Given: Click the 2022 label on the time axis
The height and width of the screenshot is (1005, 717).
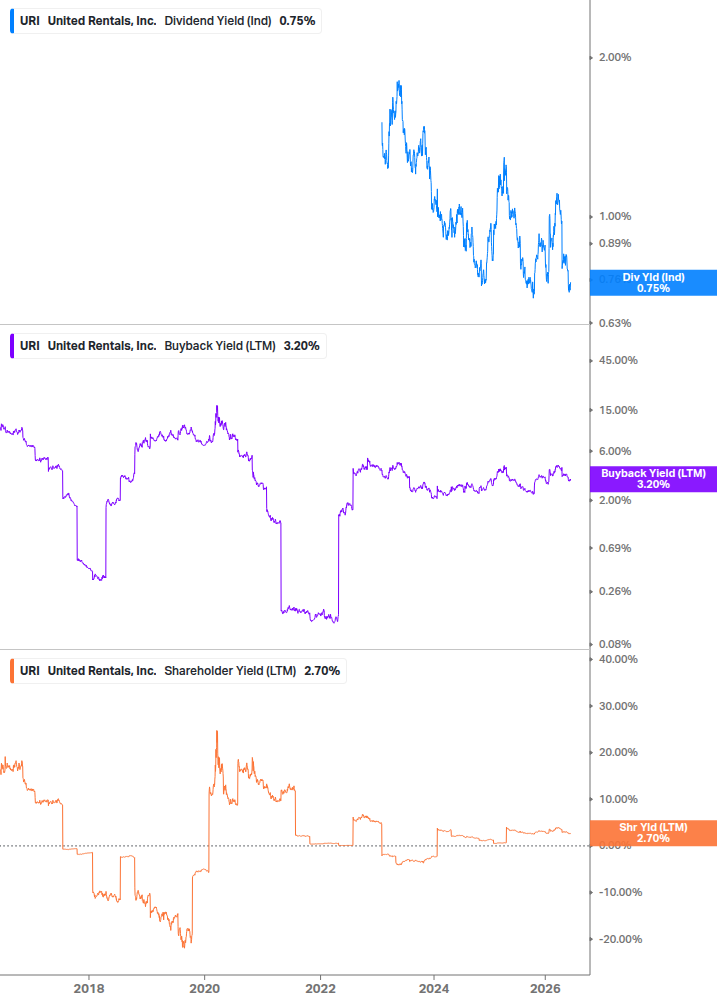Looking at the screenshot, I should [x=320, y=988].
